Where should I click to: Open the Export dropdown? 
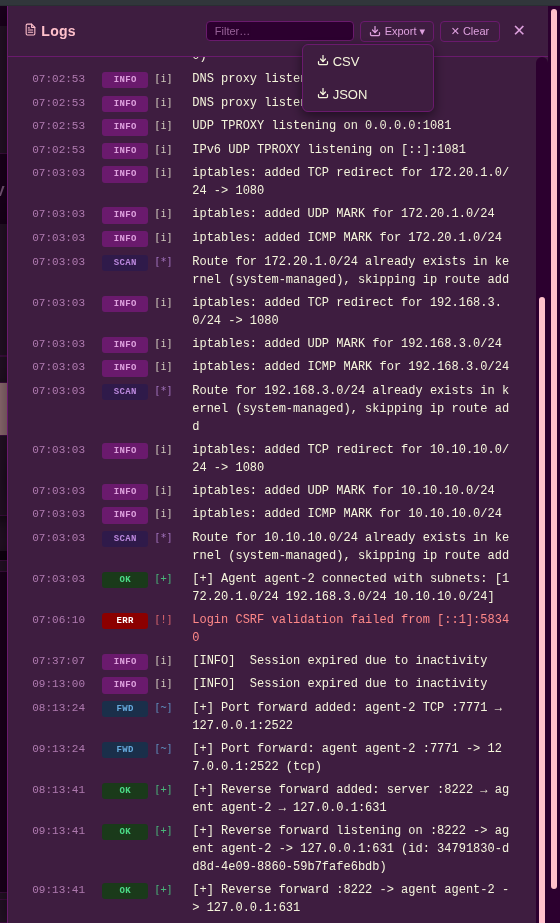click(397, 31)
